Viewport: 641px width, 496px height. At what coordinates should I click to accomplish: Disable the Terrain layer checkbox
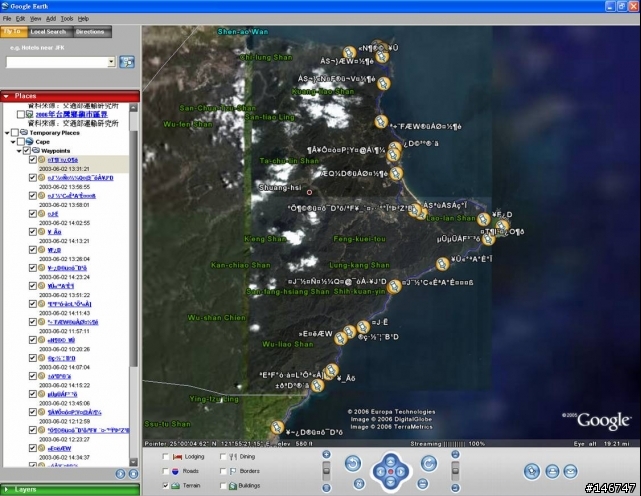point(166,485)
